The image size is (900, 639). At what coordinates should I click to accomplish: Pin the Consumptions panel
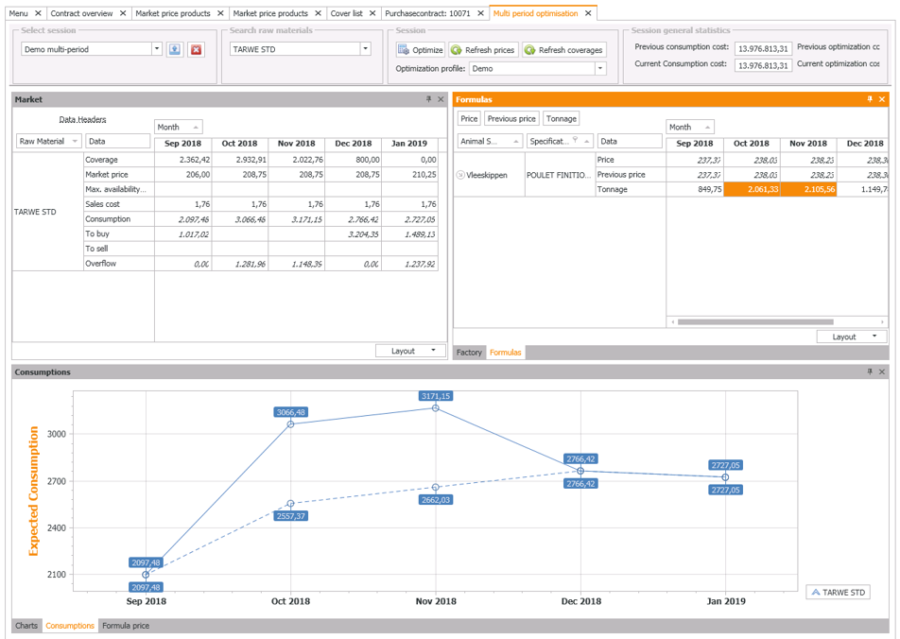[x=869, y=372]
